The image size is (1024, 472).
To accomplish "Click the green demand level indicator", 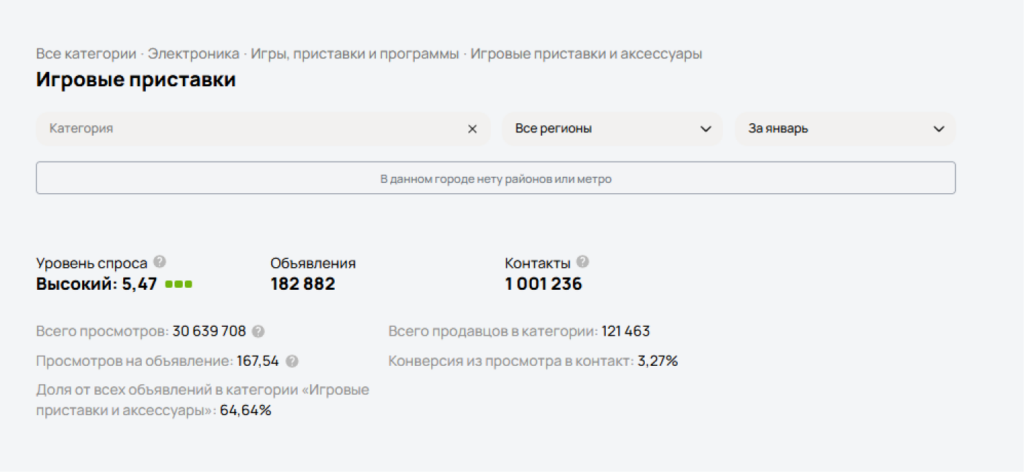I will (x=178, y=285).
